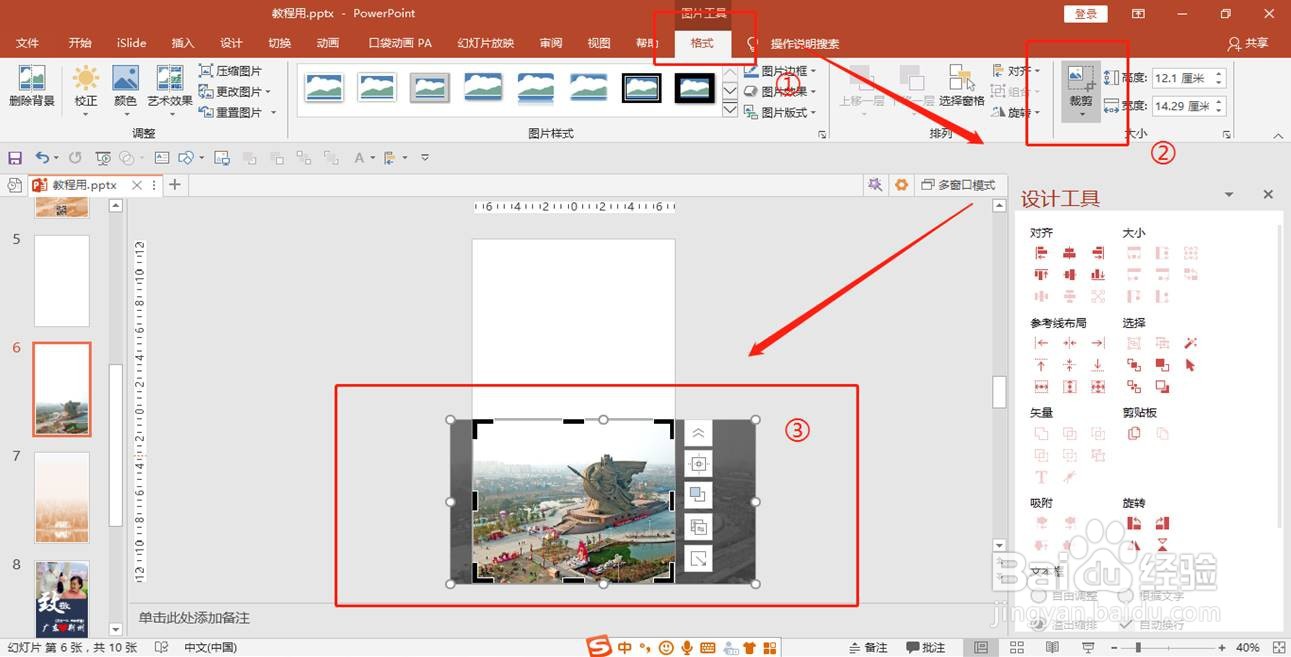1291x657 pixels.
Task: Click the Remove Background (删除背景) button
Action: pos(32,87)
